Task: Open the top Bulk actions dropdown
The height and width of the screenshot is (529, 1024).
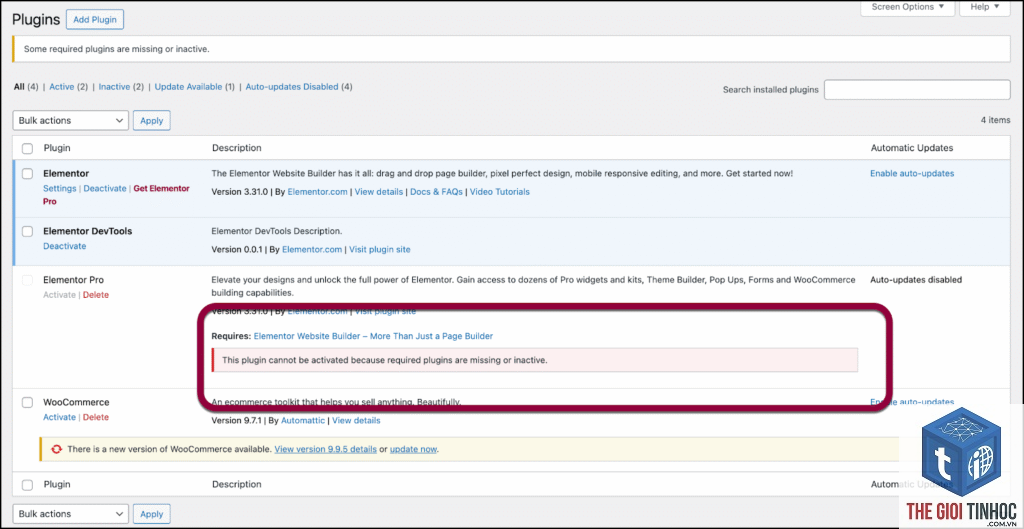Action: tap(71, 120)
